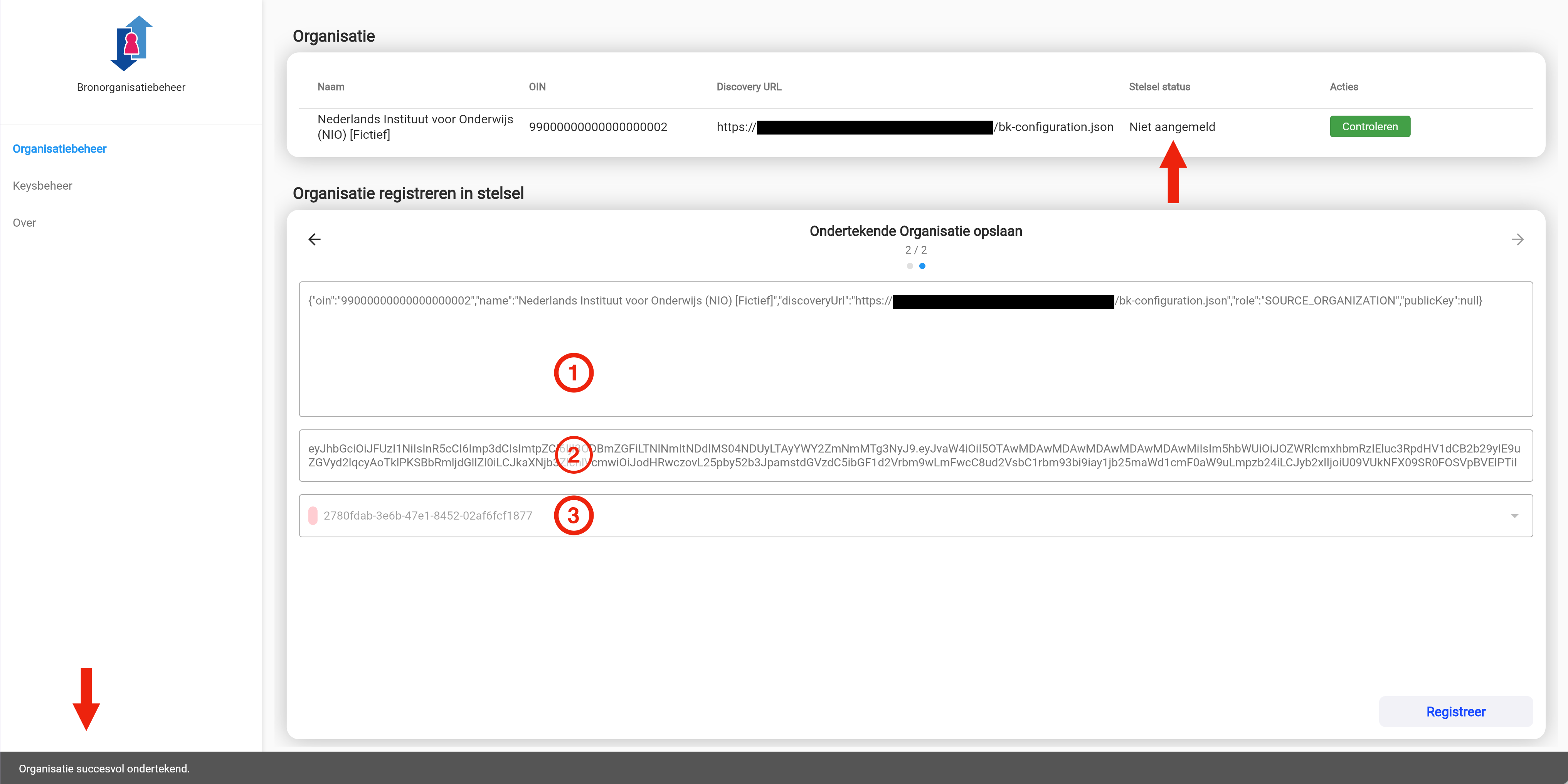Screen dimensions: 1568x784
Task: Open the Over page
Action: [24, 224]
